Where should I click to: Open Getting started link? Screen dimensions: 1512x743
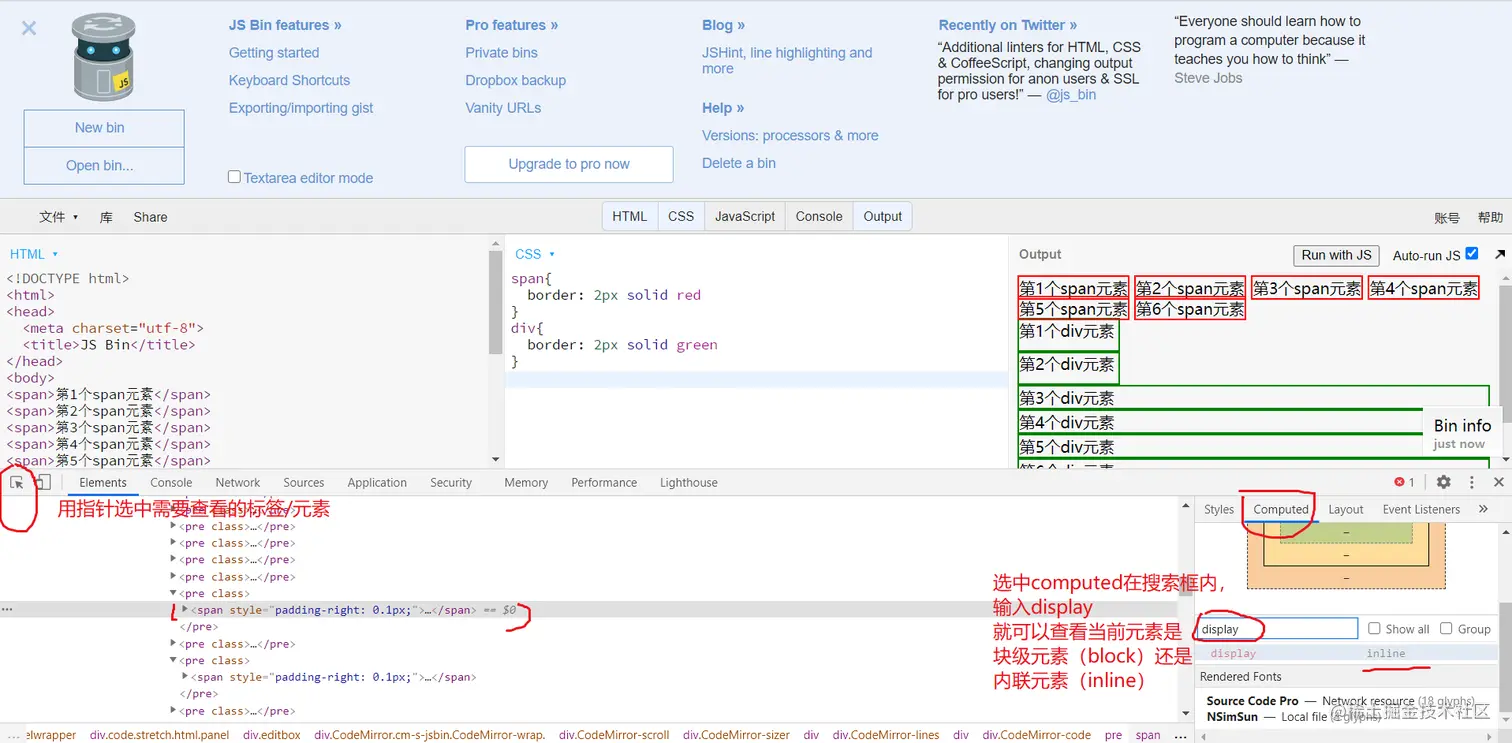274,53
